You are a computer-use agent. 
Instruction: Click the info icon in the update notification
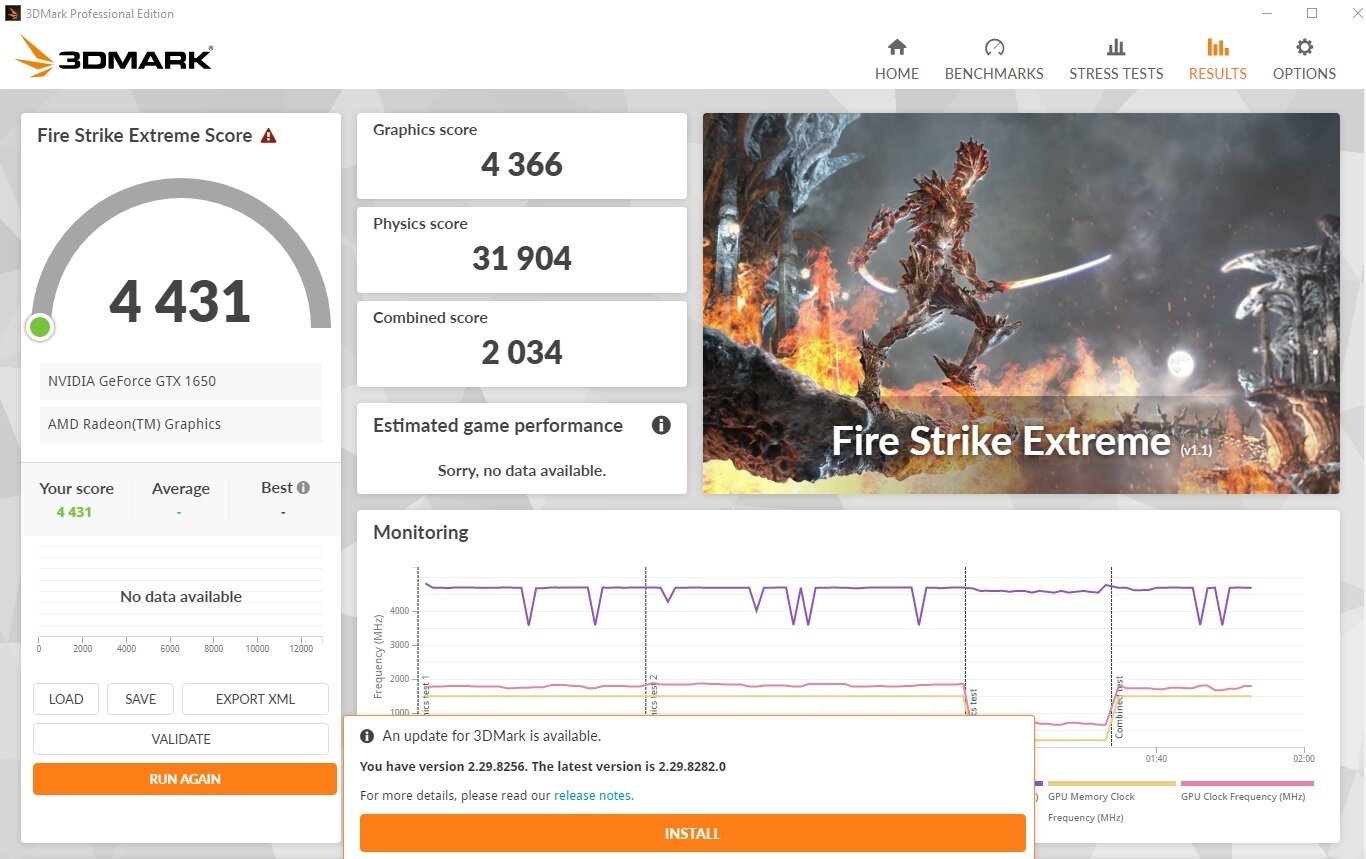[x=367, y=736]
